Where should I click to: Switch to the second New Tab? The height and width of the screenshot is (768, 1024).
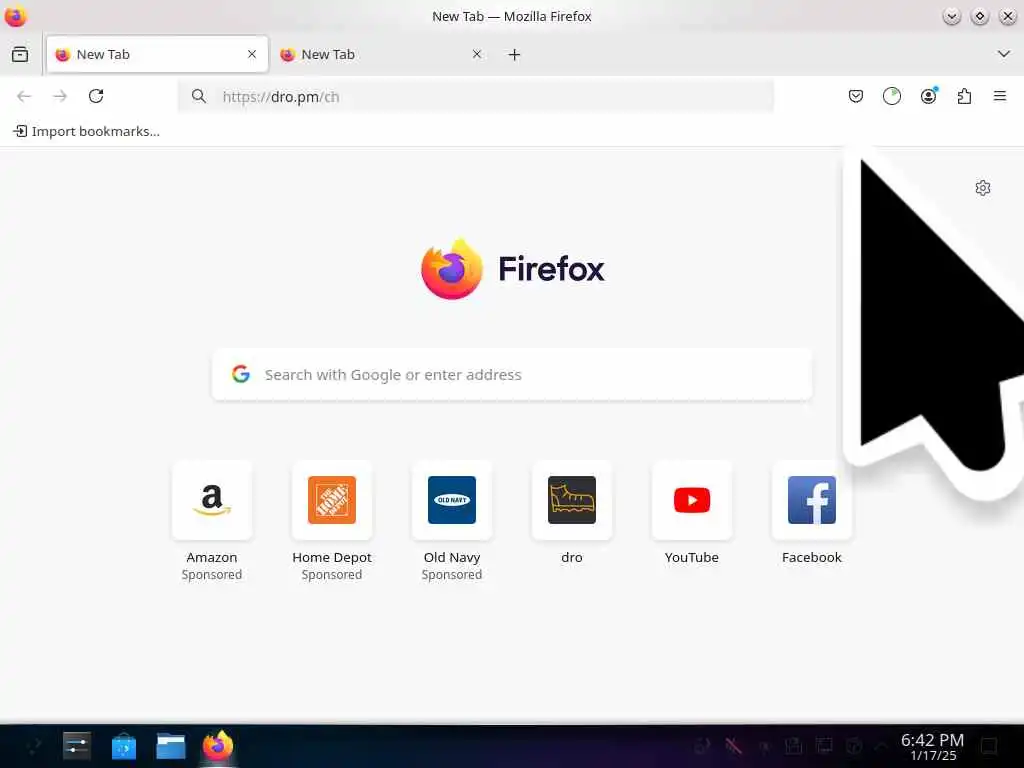click(x=382, y=54)
